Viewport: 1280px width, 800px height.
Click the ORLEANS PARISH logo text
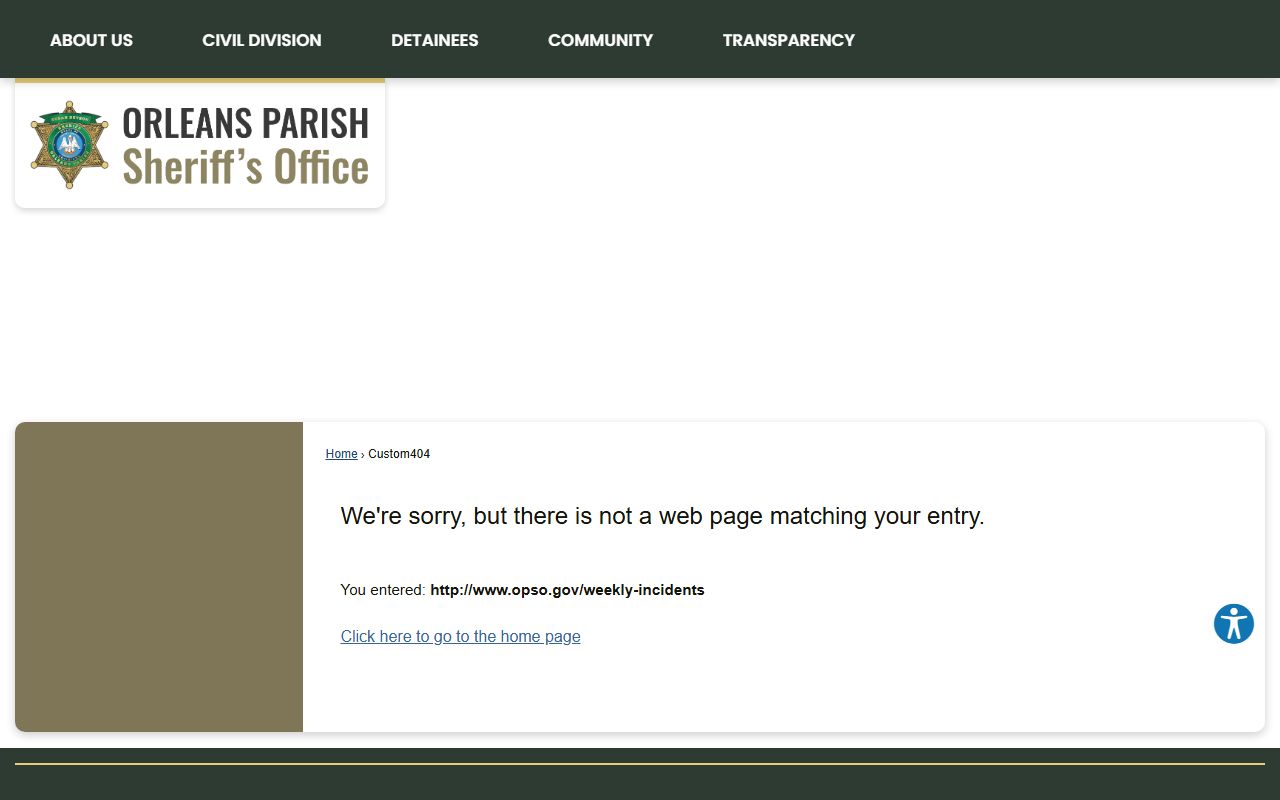[245, 123]
